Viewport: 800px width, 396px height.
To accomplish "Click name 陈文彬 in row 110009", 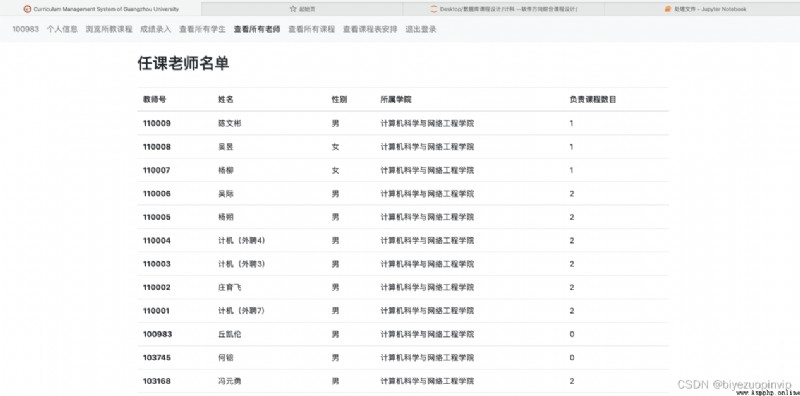I will 230,123.
